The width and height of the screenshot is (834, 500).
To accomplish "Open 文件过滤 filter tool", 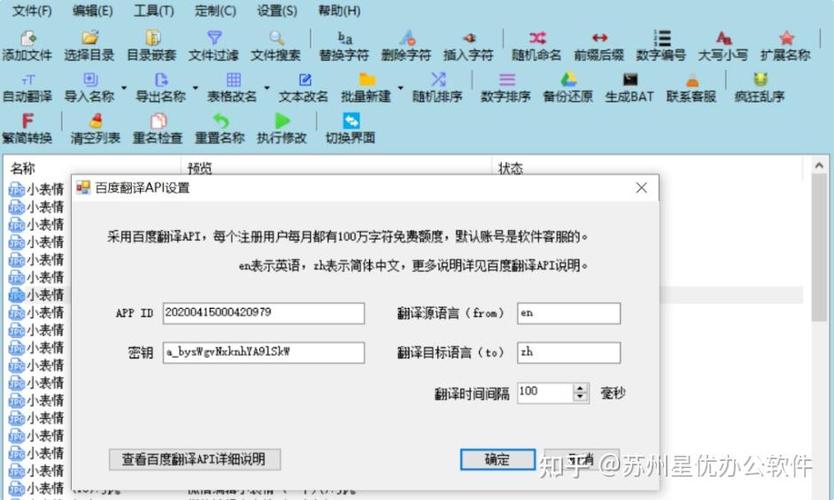I will tap(214, 46).
